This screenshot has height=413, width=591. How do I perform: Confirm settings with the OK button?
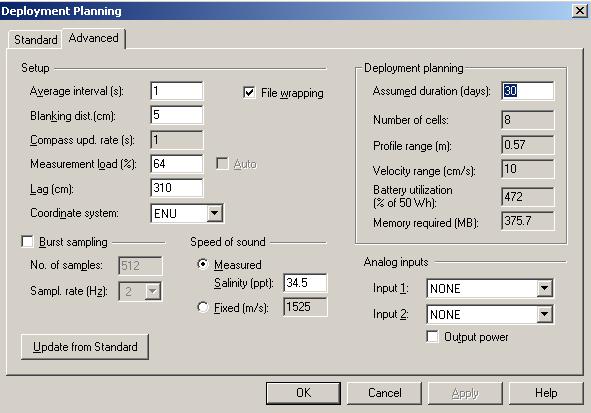tap(303, 393)
